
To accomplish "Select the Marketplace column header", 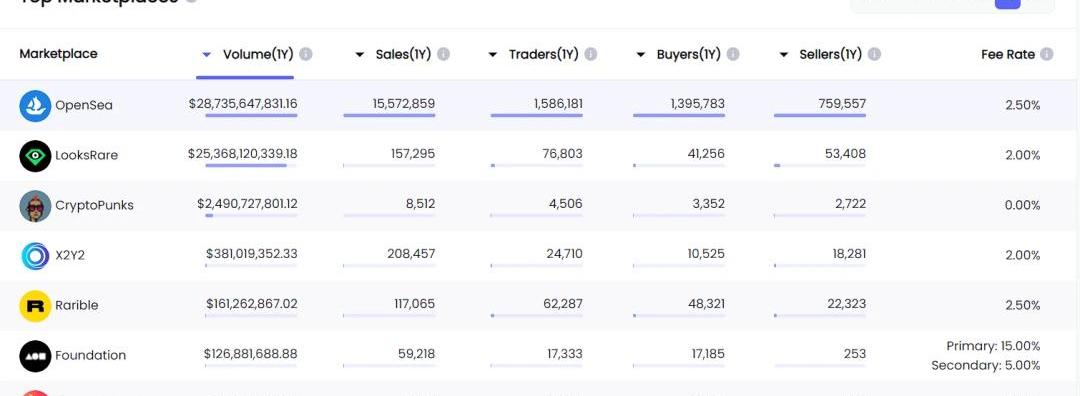I will (x=59, y=54).
